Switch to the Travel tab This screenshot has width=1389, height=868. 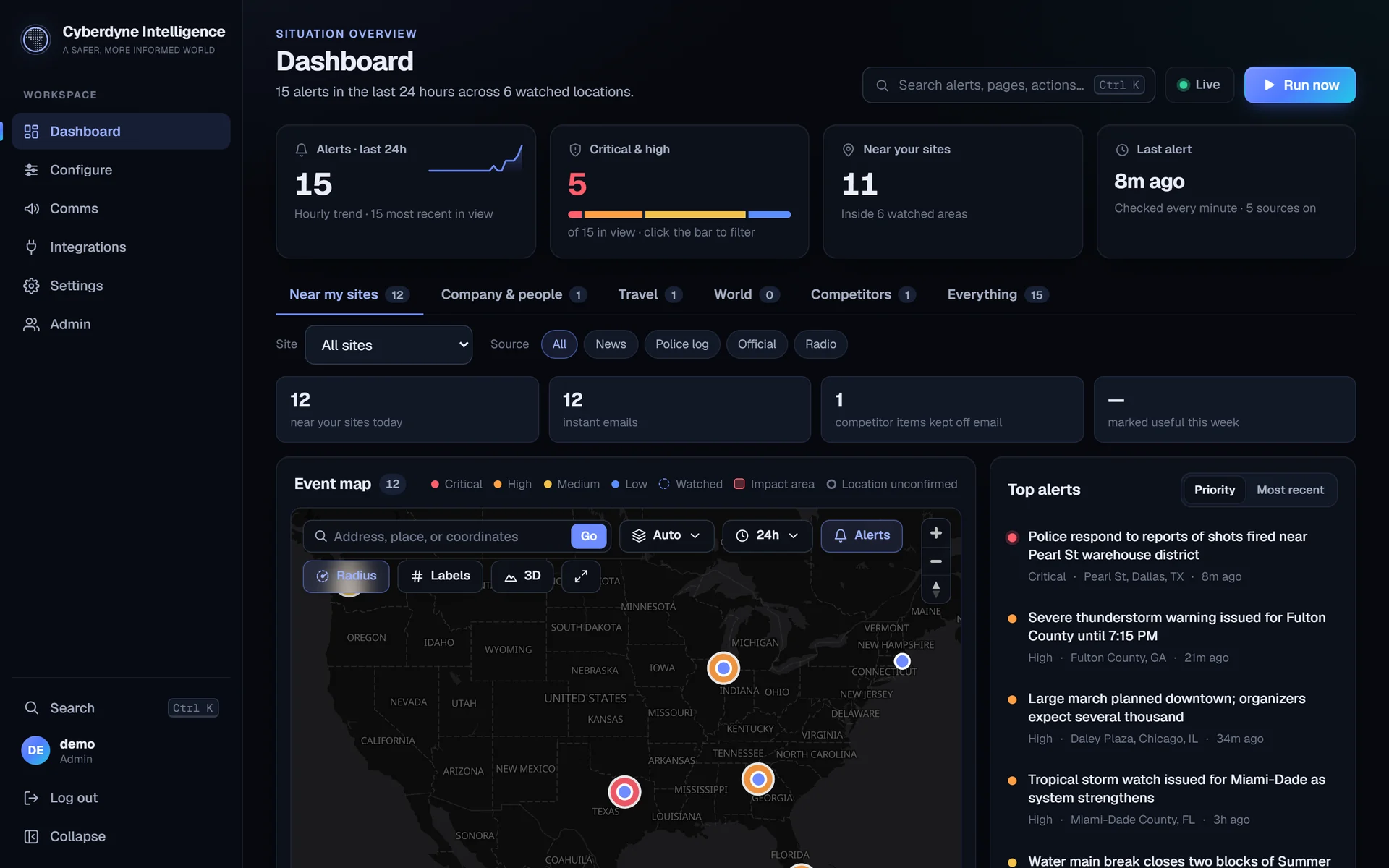pyautogui.click(x=650, y=294)
